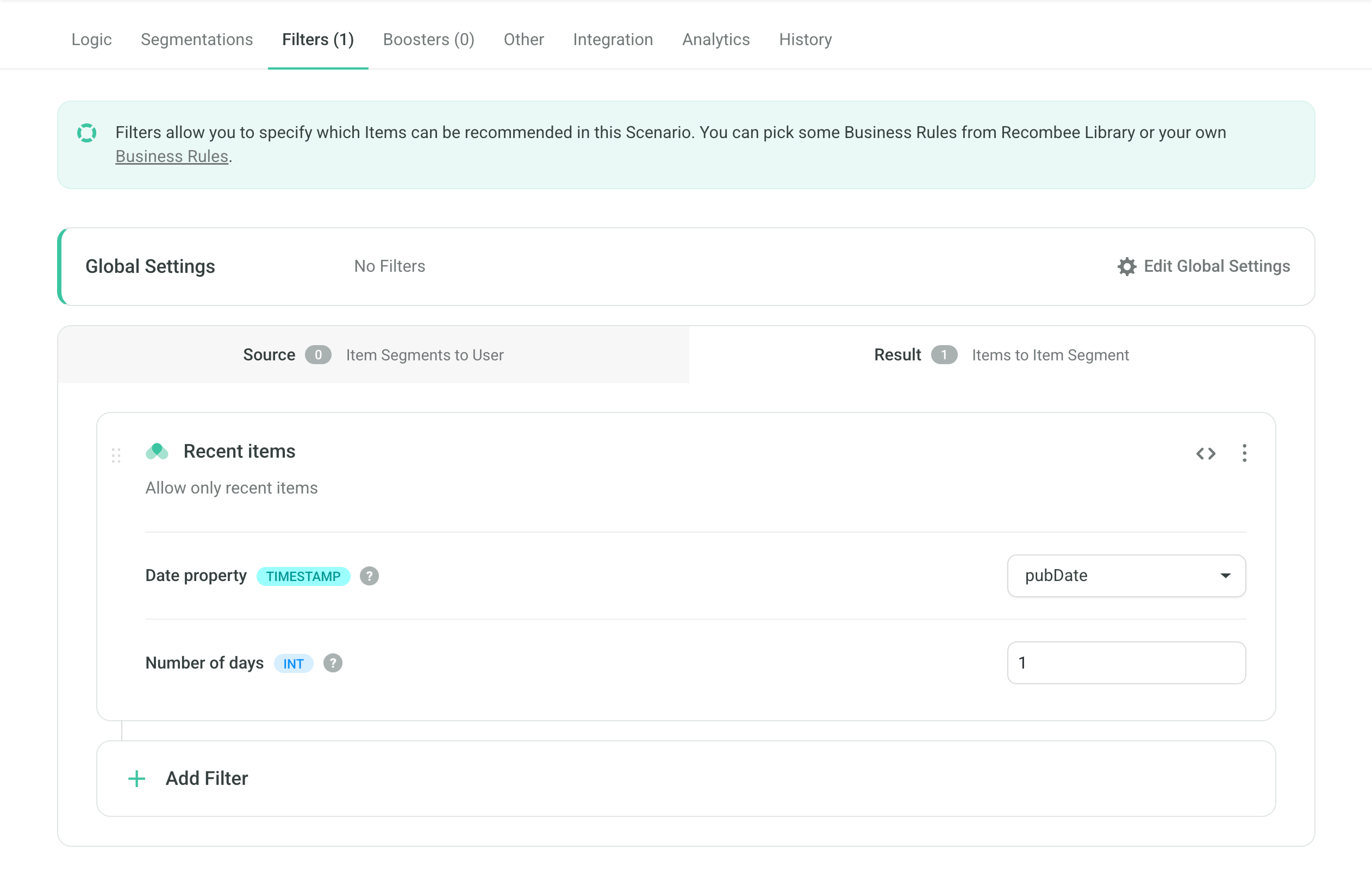This screenshot has width=1372, height=874.
Task: Click the gear icon for Global Settings
Action: tap(1126, 267)
